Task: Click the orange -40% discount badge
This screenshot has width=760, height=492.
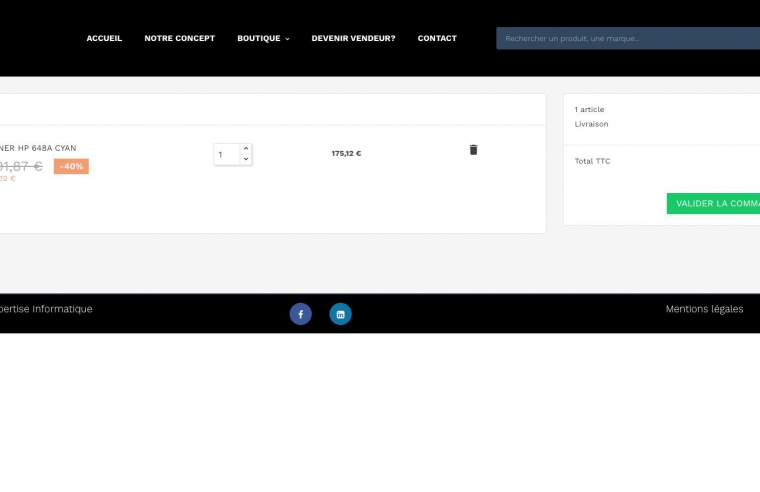Action: (71, 166)
